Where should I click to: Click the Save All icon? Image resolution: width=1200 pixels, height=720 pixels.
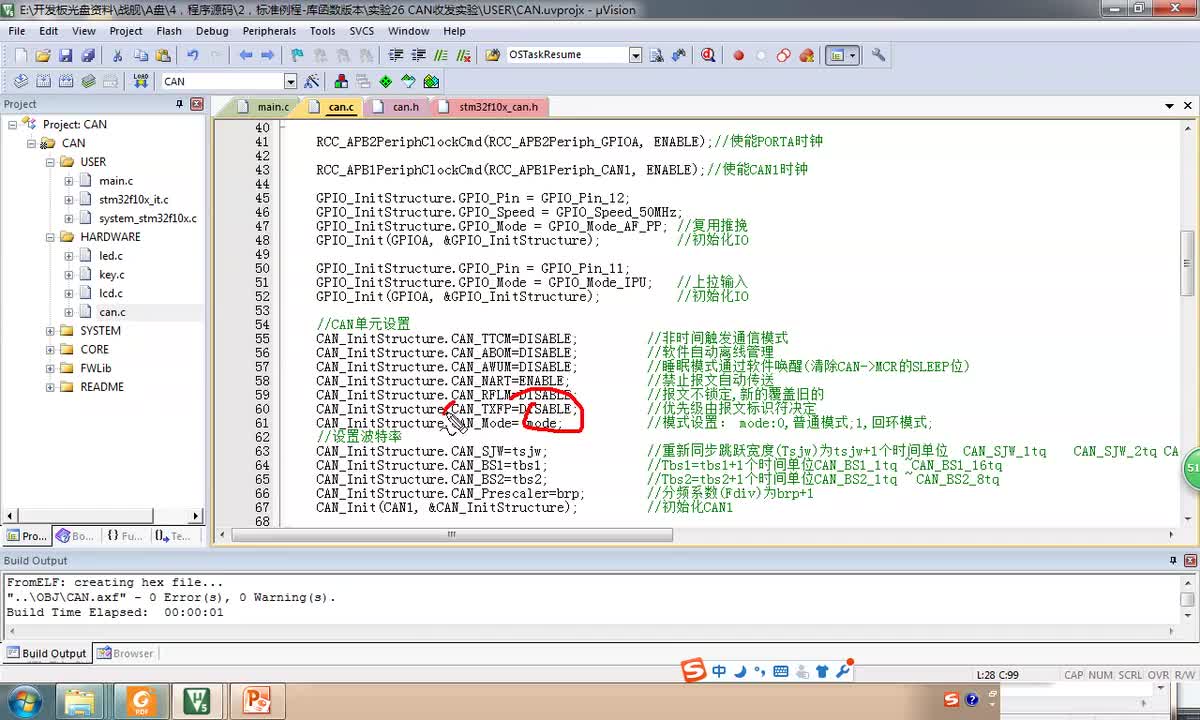tap(88, 55)
